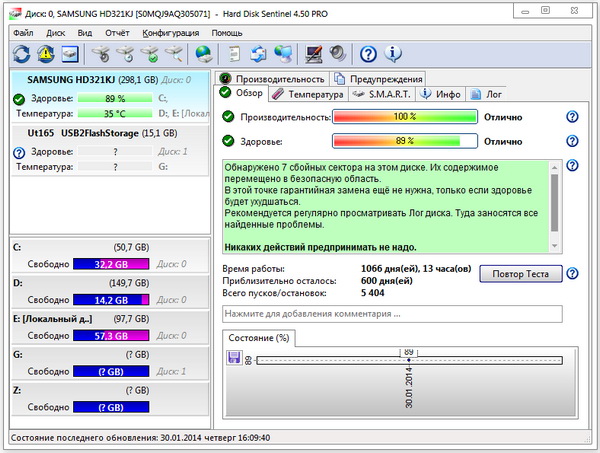Click the help icon beside the Производительность bar
This screenshot has width=600, height=453.
pyautogui.click(x=572, y=117)
